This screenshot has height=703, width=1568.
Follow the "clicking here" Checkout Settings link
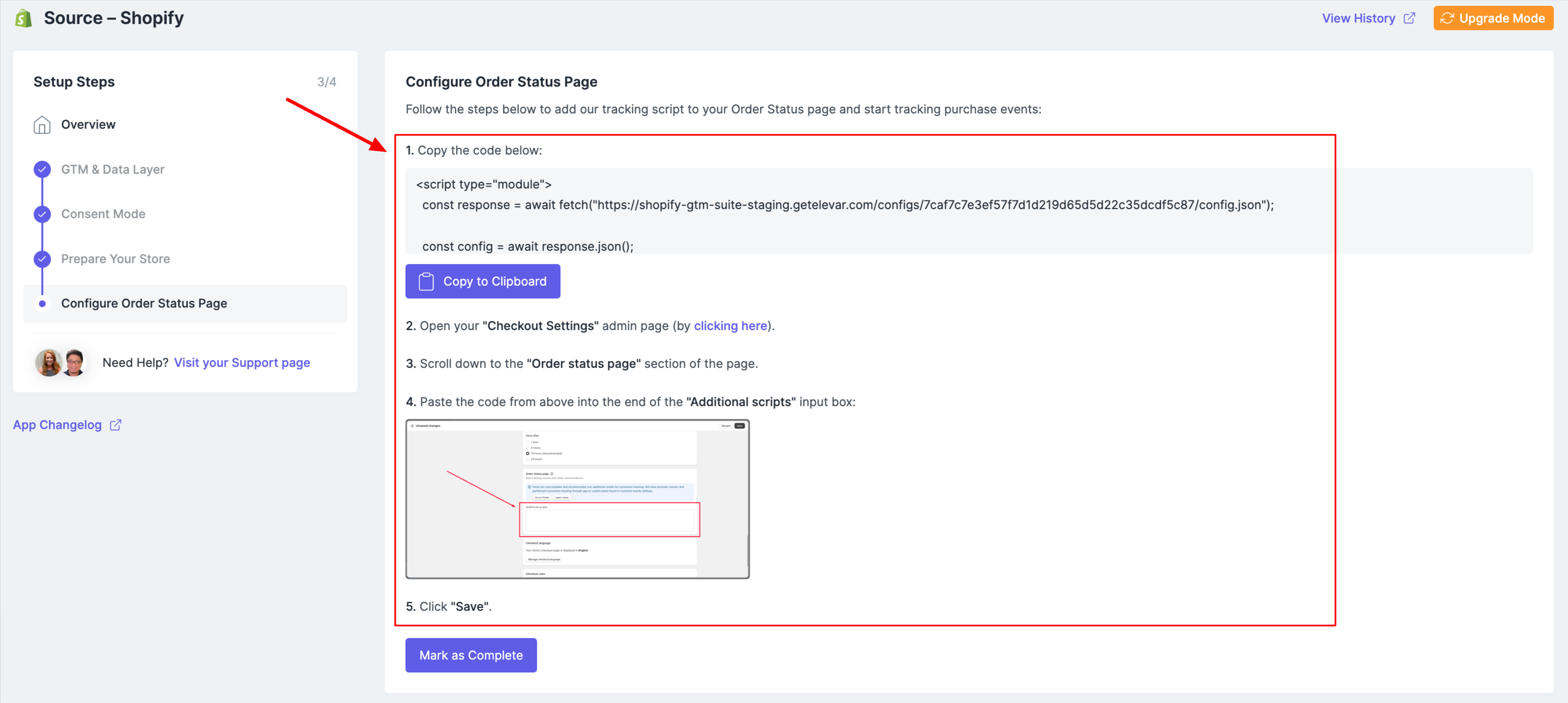(x=730, y=326)
